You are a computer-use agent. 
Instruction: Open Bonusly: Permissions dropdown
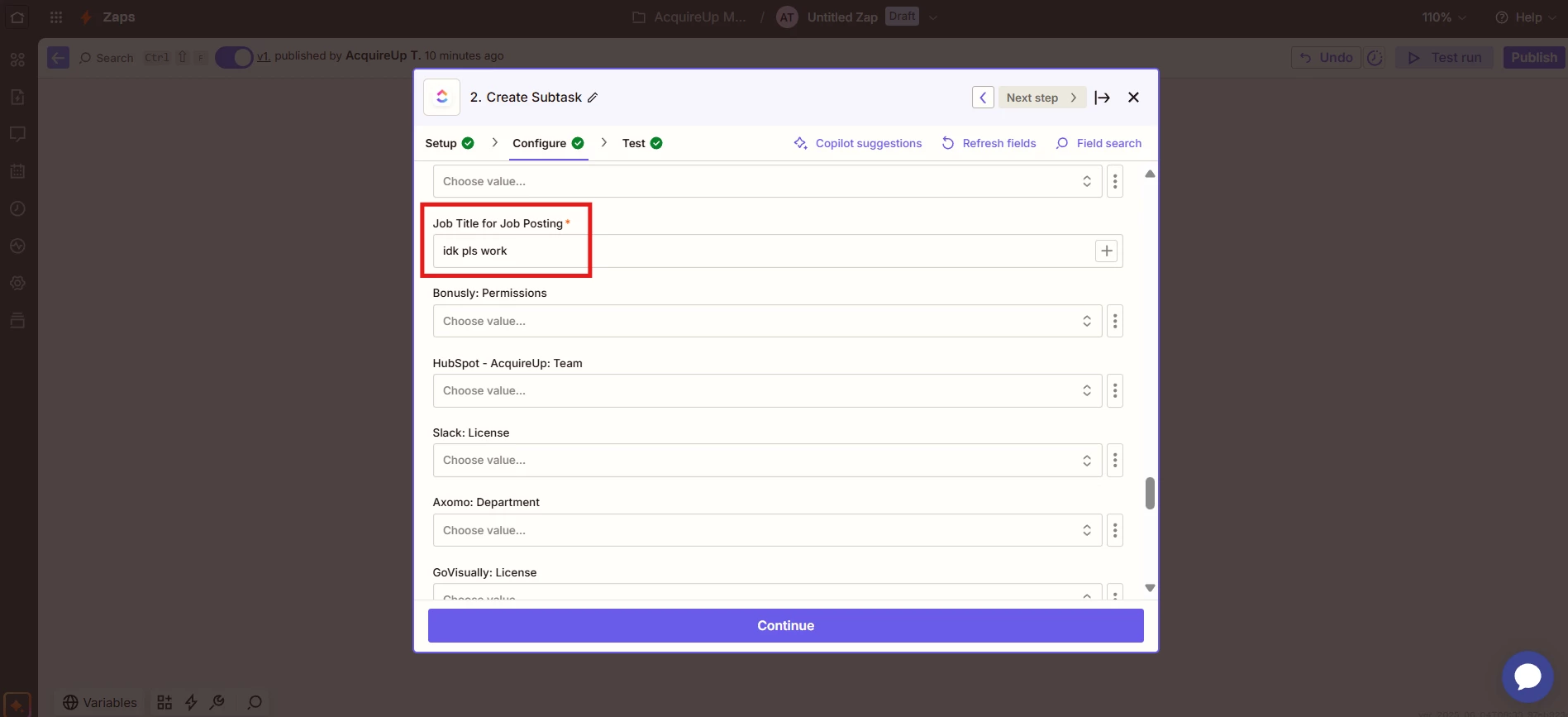[x=767, y=321]
